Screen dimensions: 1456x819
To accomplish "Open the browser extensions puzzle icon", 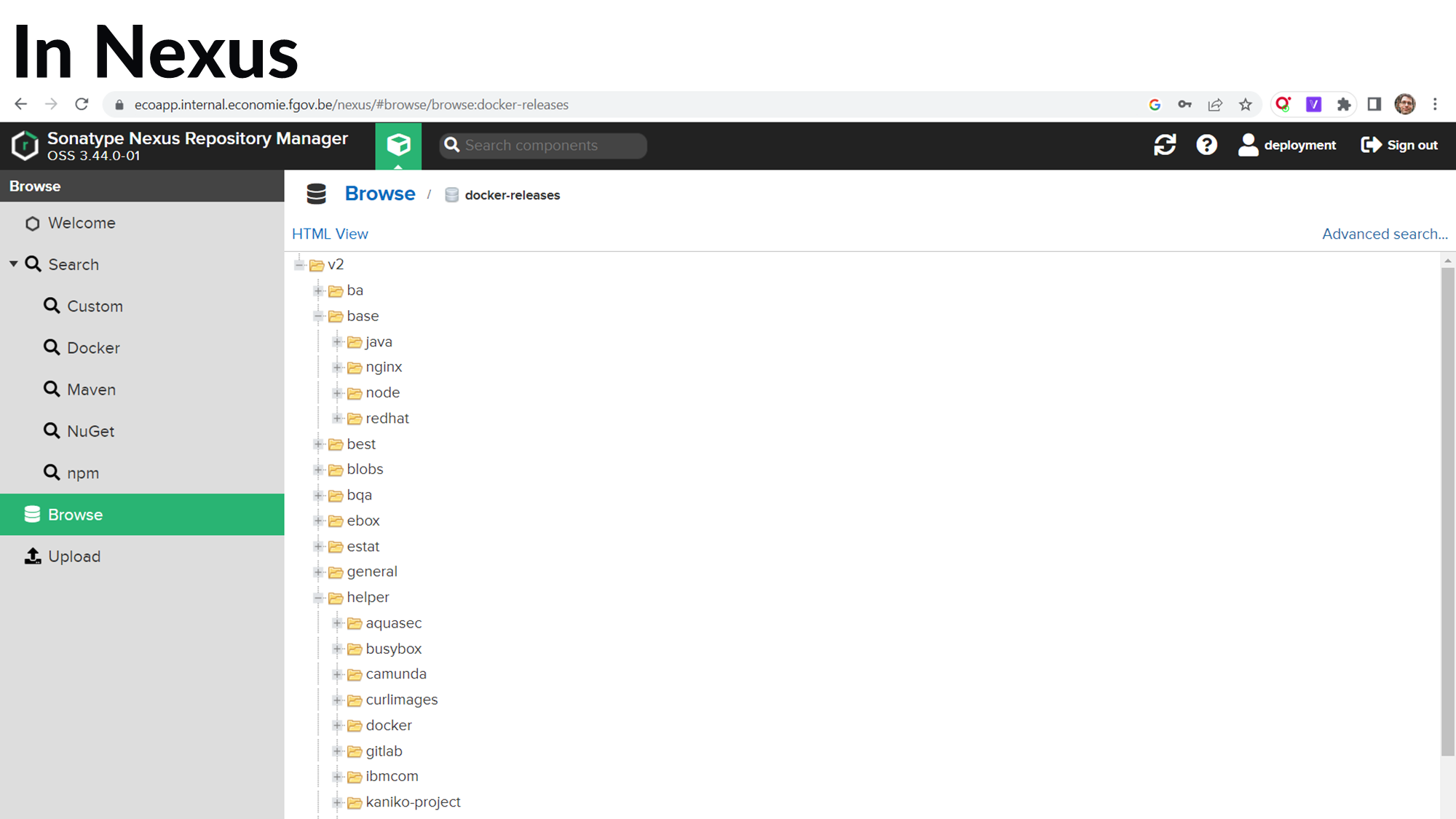I will click(1344, 105).
